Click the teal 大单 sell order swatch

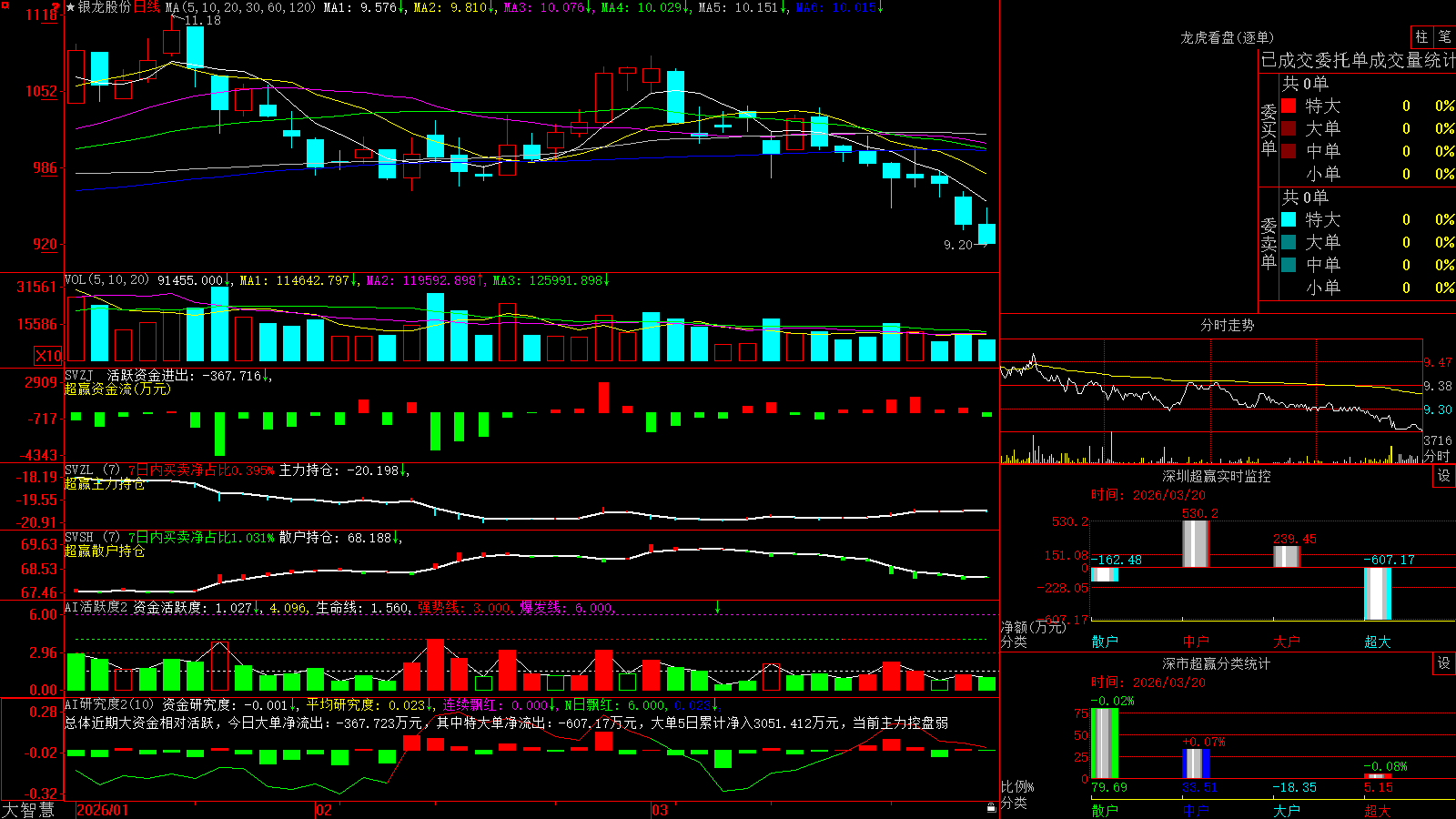coord(1289,242)
